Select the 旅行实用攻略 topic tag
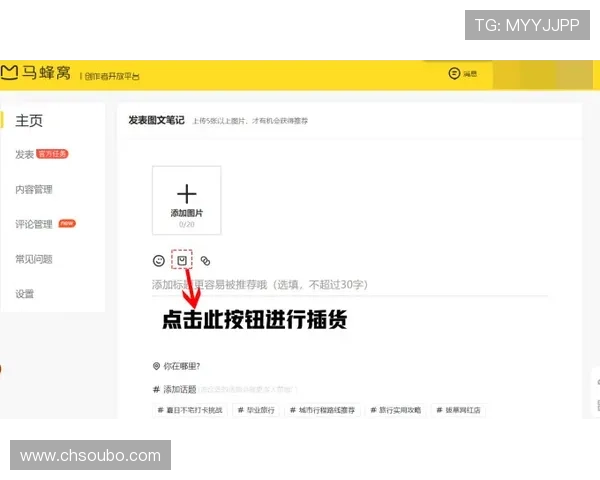This screenshot has height=480, width=600. coord(396,410)
